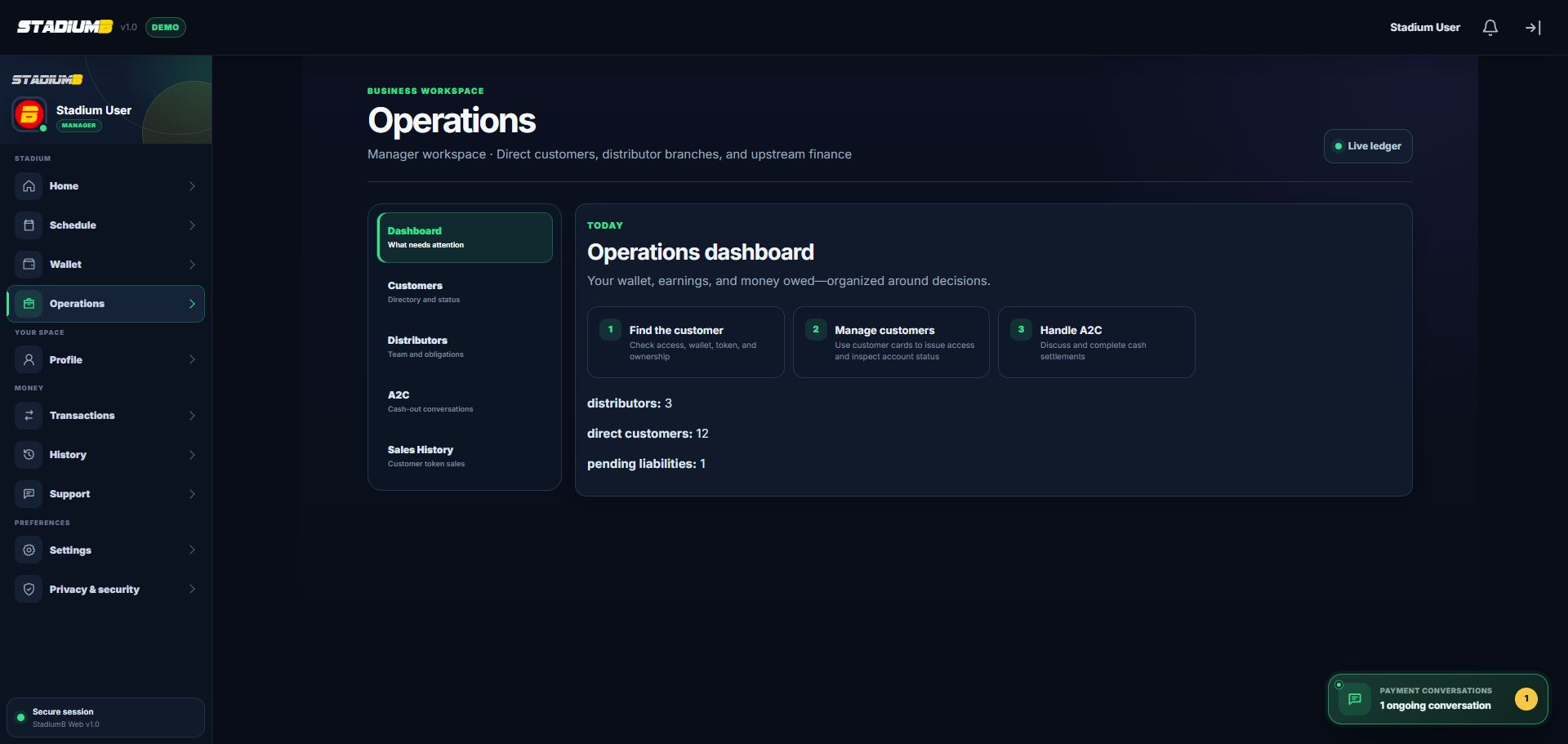Viewport: 1568px width, 744px height.
Task: Open the 1 ongoing conversation widget
Action: (1438, 699)
